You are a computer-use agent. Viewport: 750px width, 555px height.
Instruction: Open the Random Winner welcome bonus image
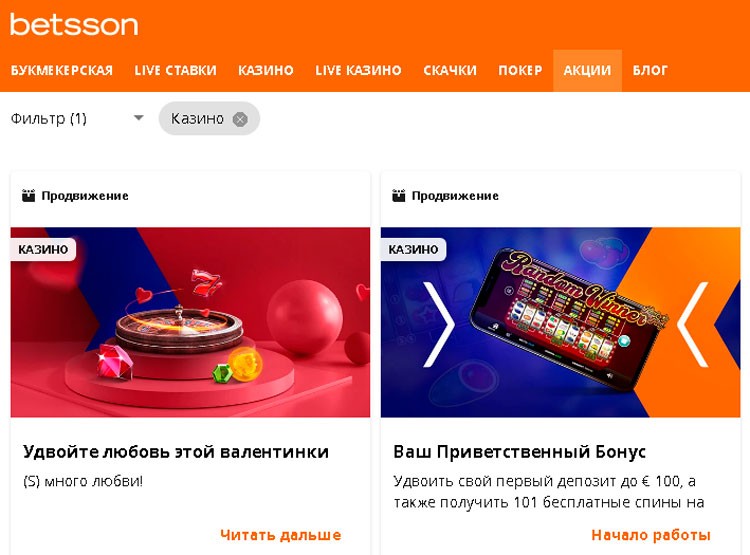click(561, 322)
